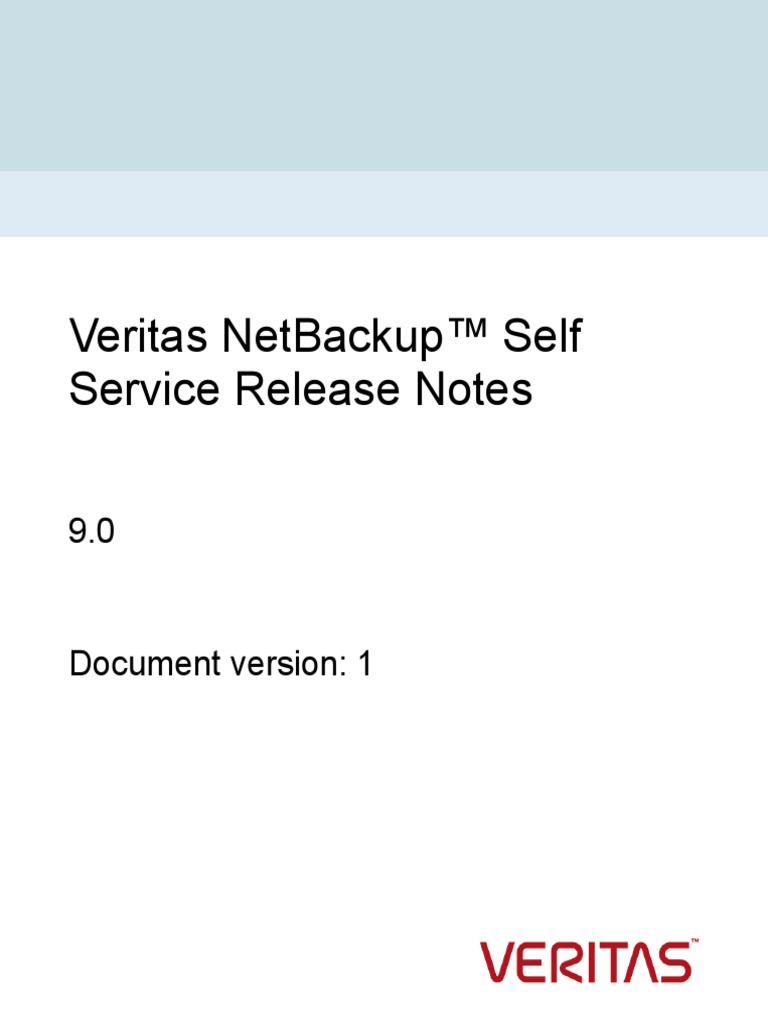The width and height of the screenshot is (768, 1024).
Task: Click the darker blue-gray header band
Action: pyautogui.click(x=384, y=85)
